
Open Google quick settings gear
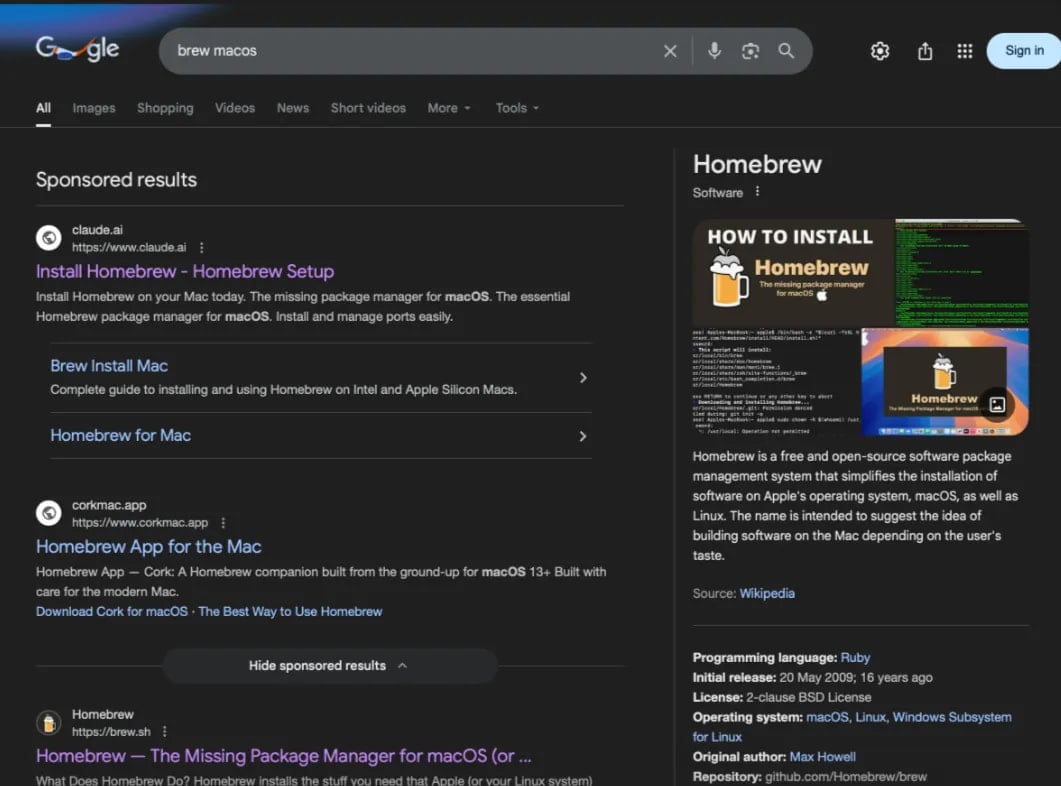[x=879, y=50]
